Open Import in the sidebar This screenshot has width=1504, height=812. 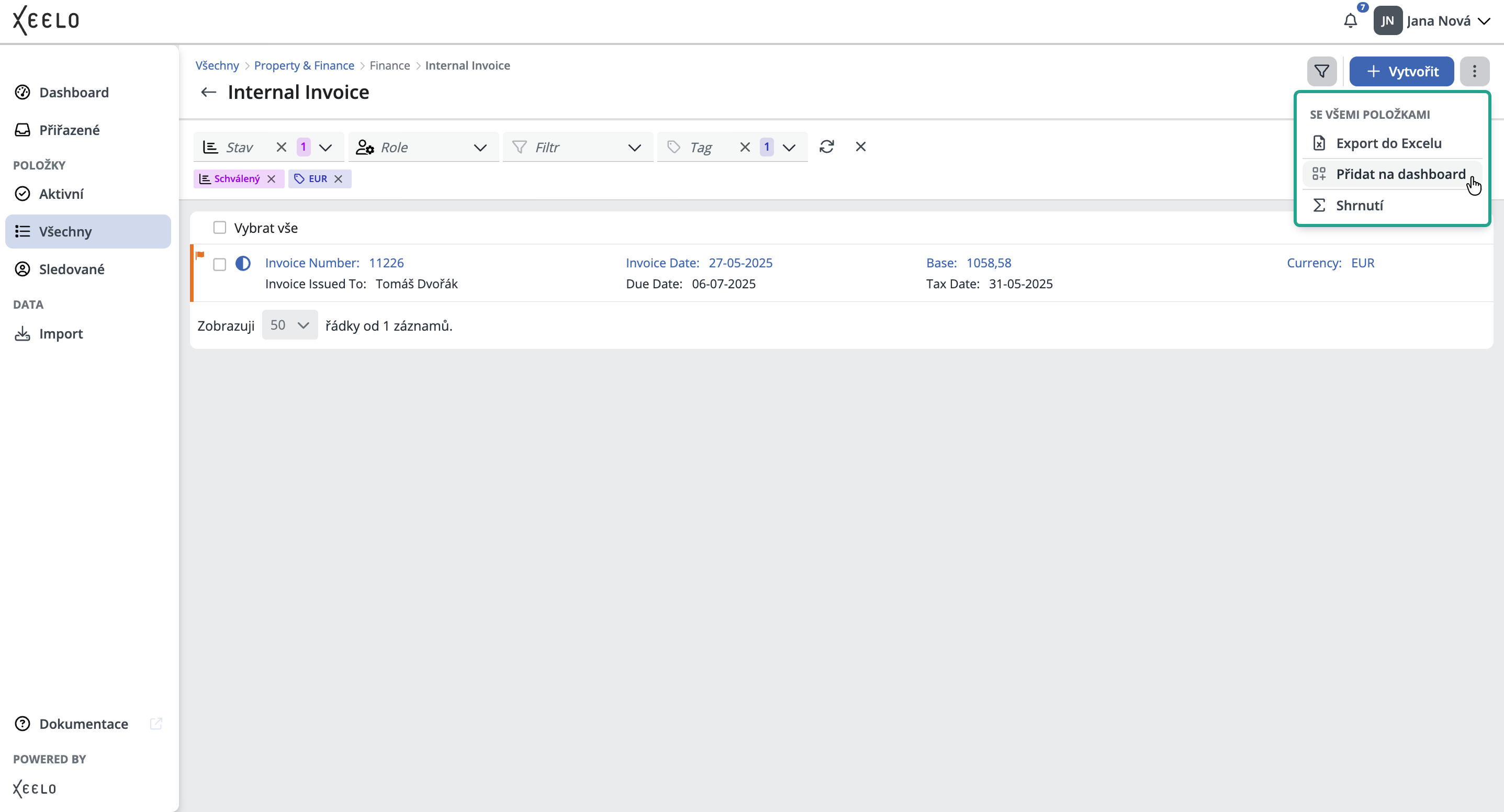[88, 333]
